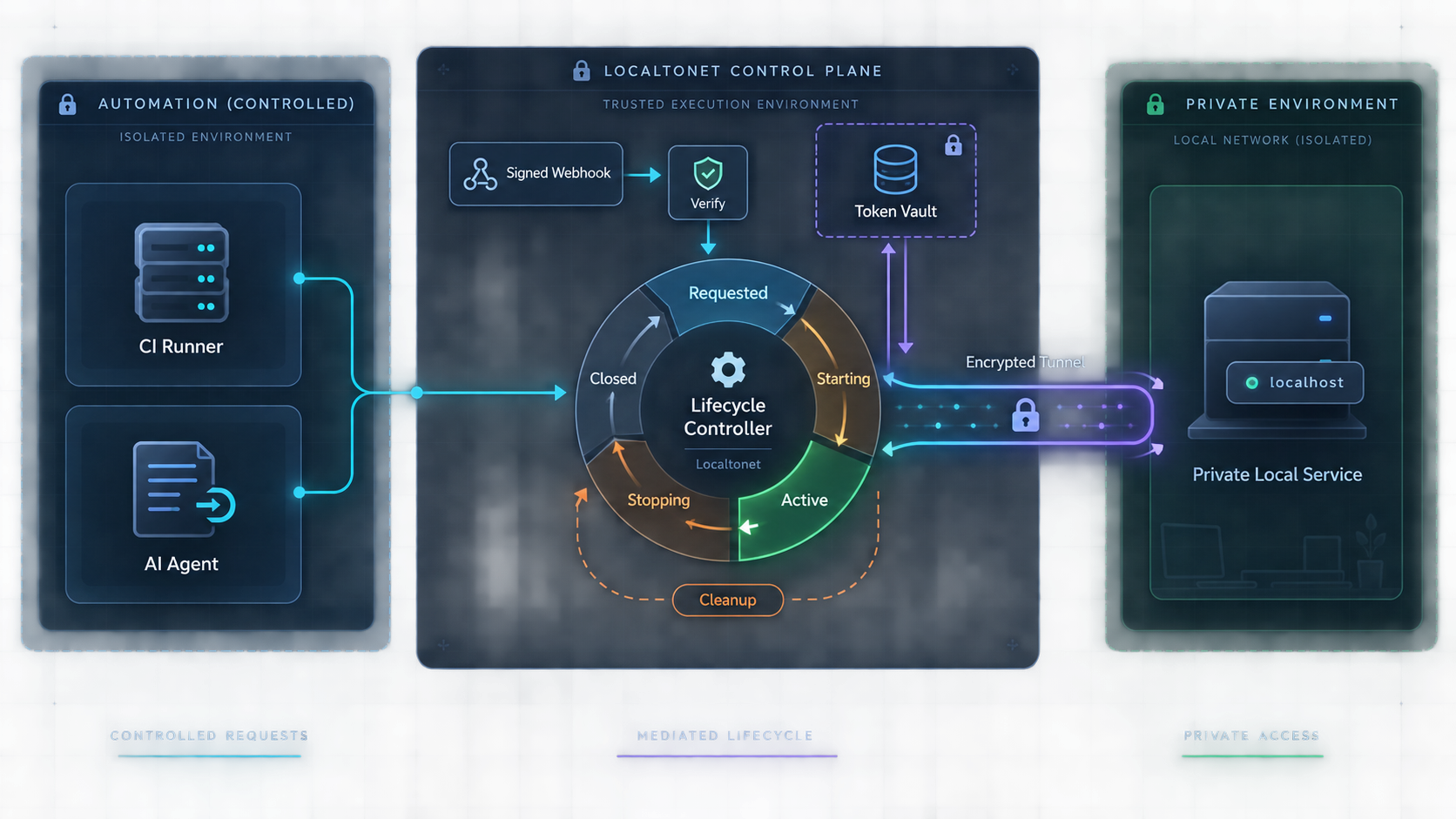Image resolution: width=1456 pixels, height=819 pixels.
Task: Click the green status dot beside localhost
Action: click(x=1251, y=383)
